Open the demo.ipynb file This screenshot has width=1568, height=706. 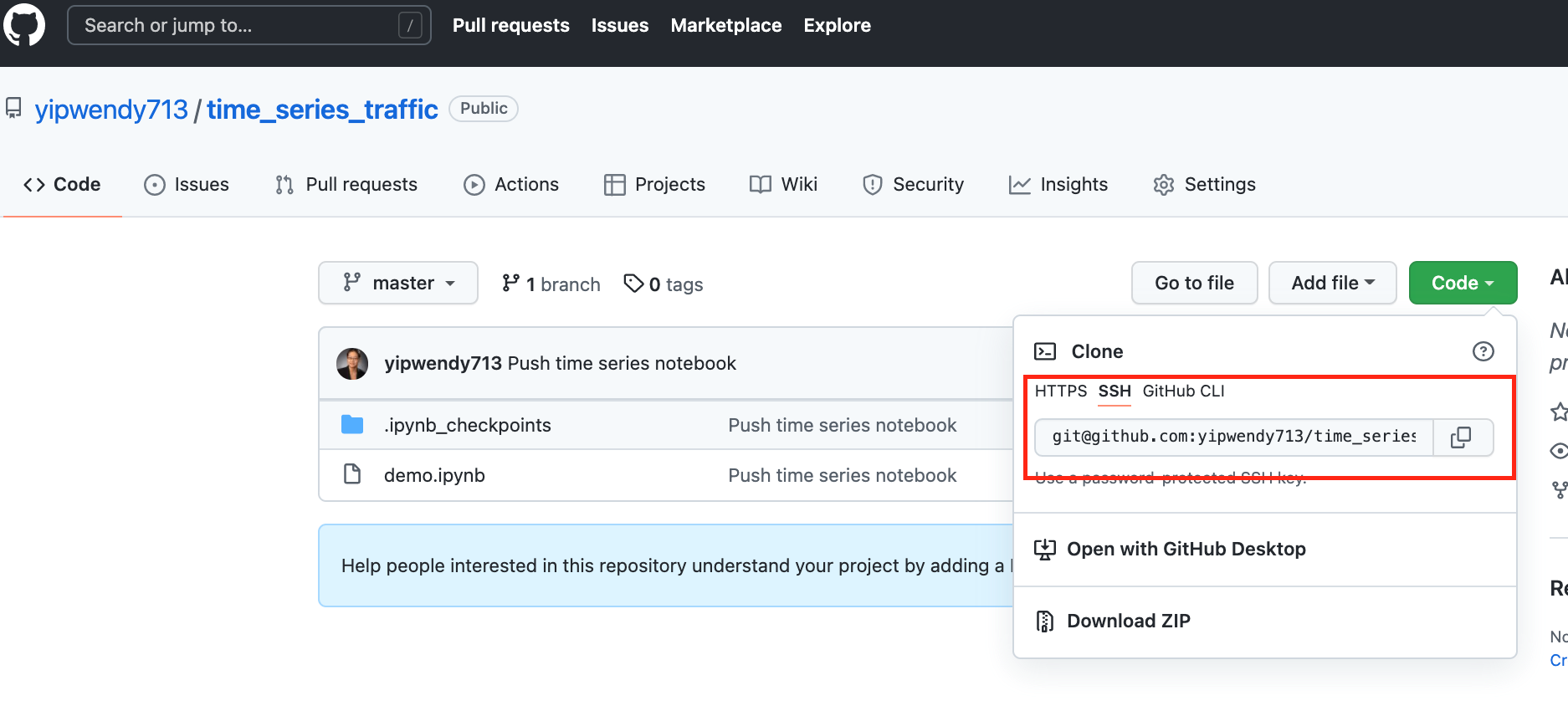point(434,475)
